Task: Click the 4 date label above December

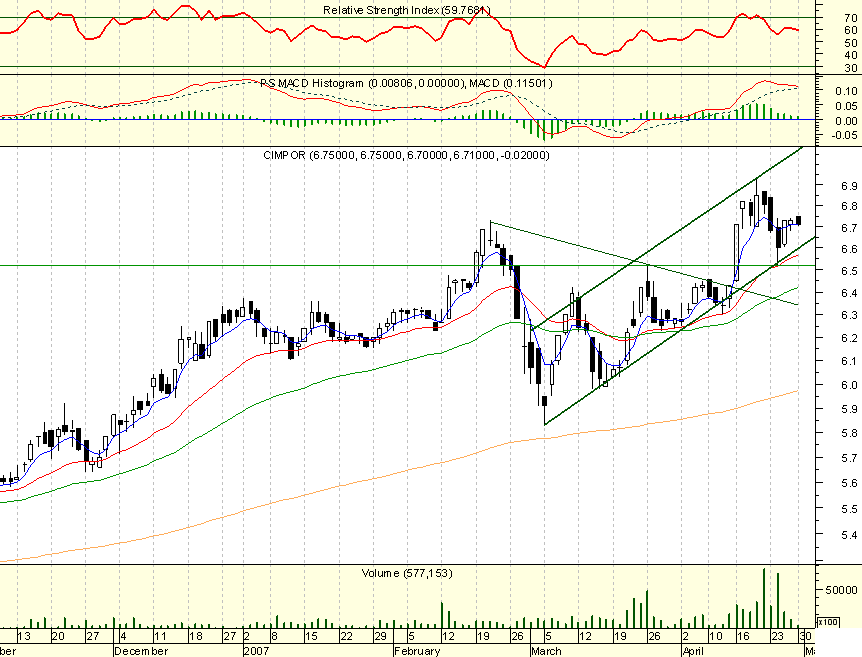Action: (123, 637)
